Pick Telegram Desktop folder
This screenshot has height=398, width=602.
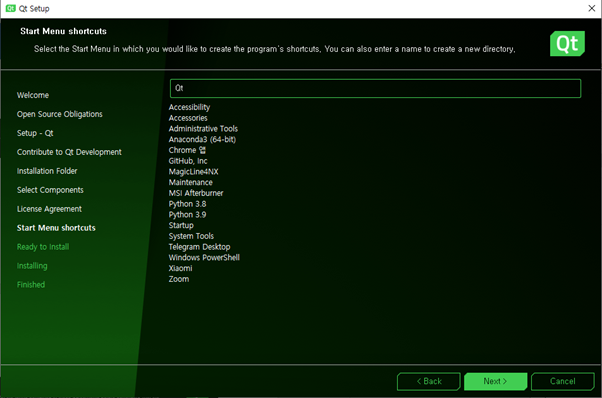(199, 247)
